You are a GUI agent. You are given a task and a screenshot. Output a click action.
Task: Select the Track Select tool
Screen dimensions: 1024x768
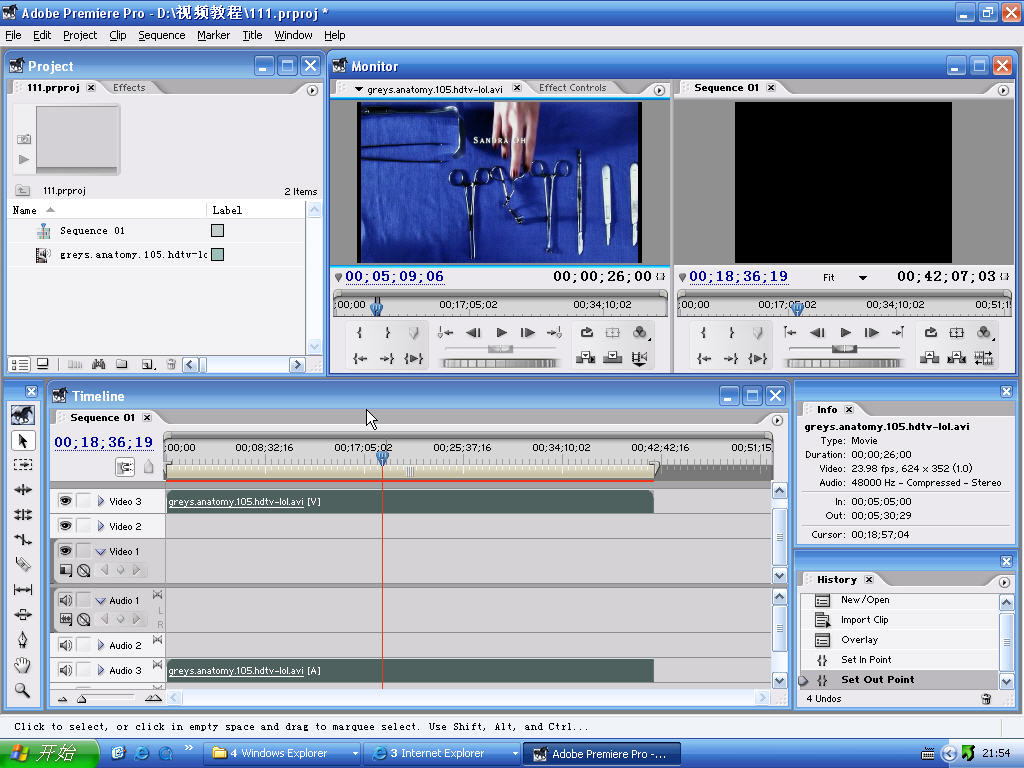point(23,464)
